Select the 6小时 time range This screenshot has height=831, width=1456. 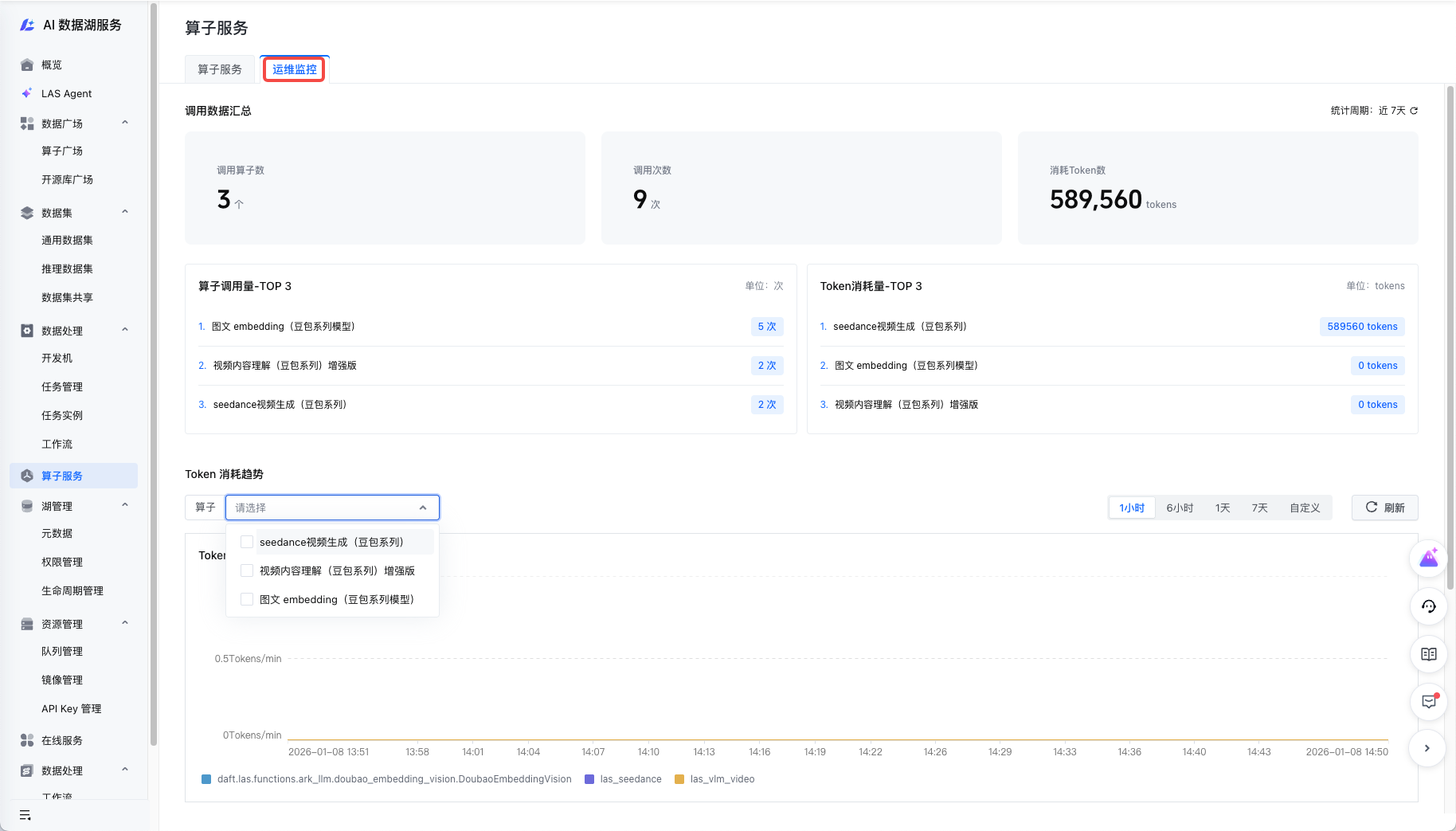(x=1180, y=508)
